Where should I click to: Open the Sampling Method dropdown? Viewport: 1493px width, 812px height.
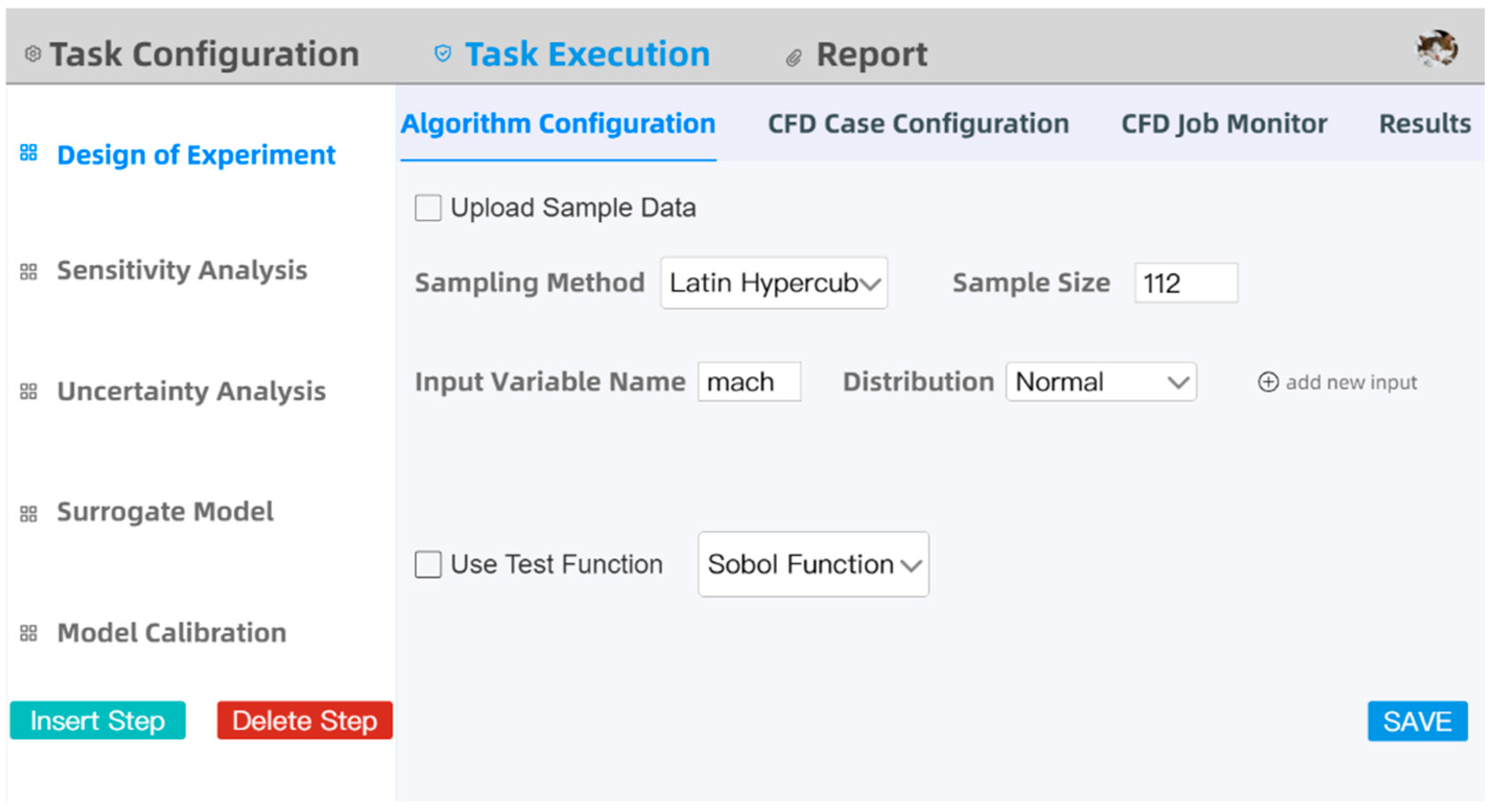tap(773, 283)
